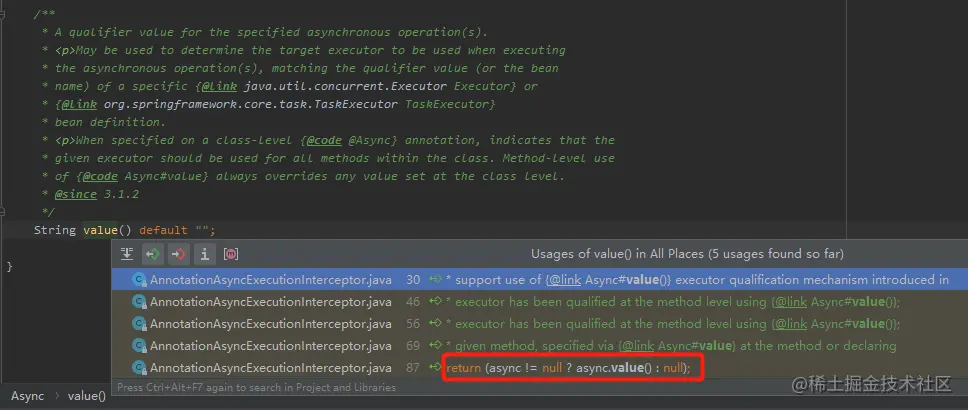Click the info 'i' toolbar icon

(x=204, y=254)
